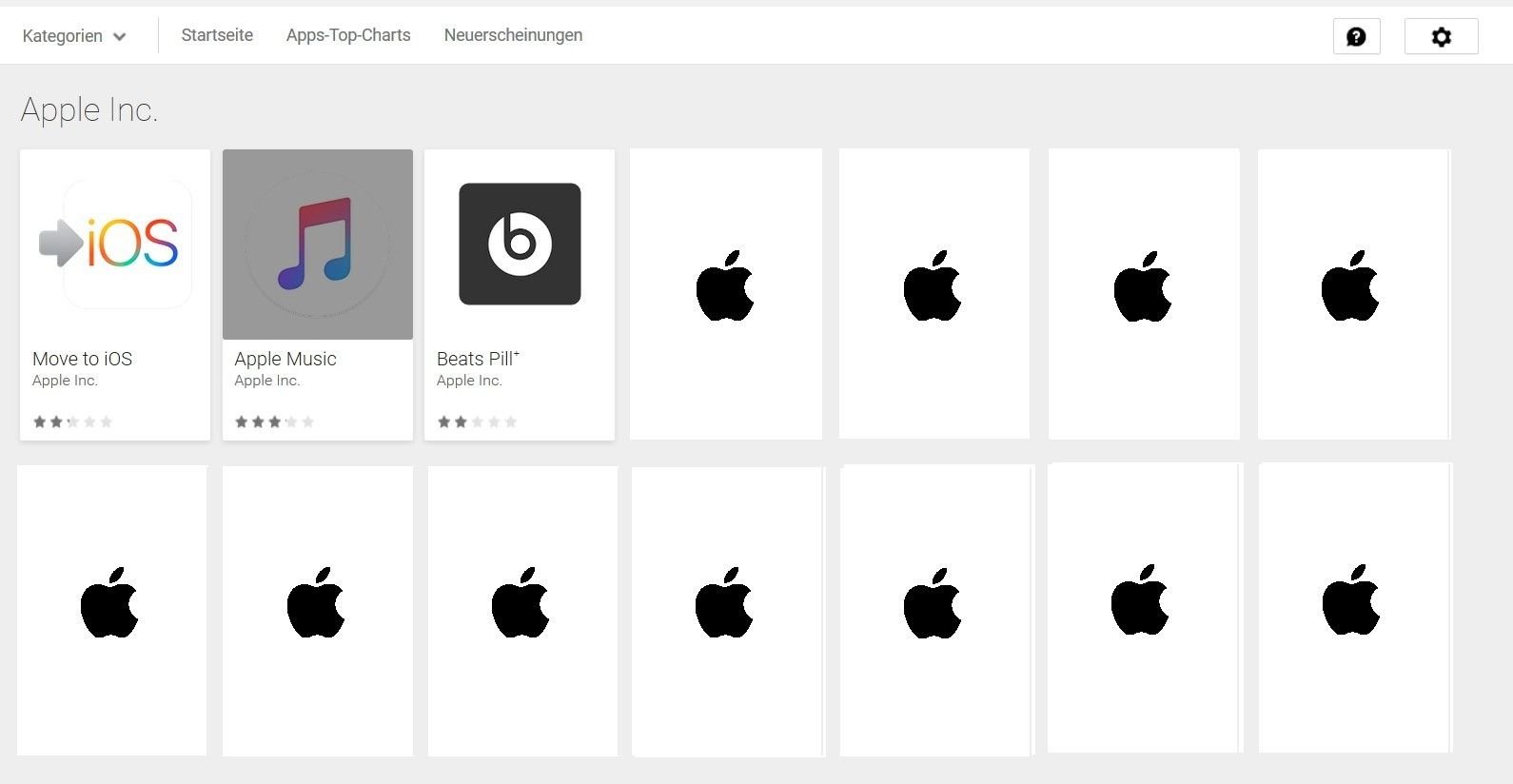Open Apps-Top-Charts
The image size is (1513, 784).
[x=348, y=35]
